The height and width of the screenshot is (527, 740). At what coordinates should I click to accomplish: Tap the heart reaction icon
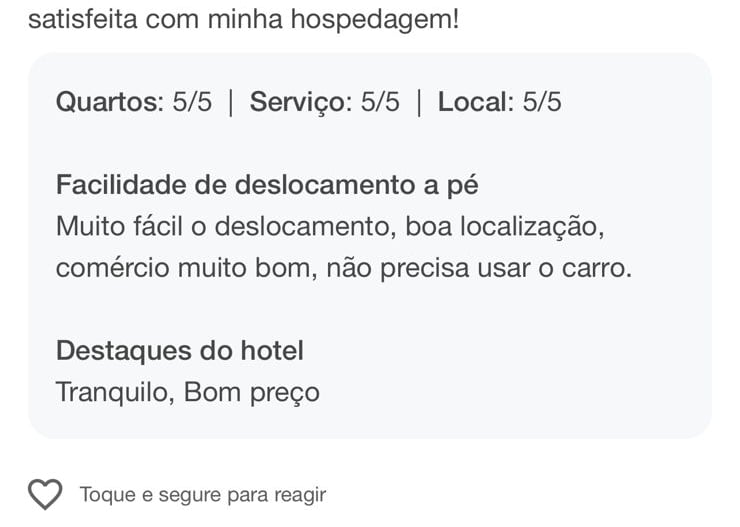click(45, 494)
